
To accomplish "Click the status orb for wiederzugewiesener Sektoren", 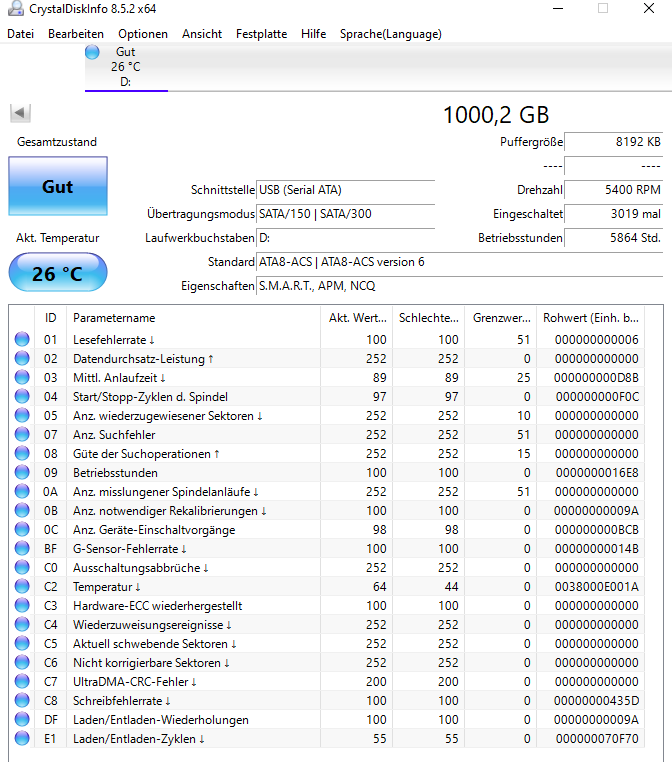I will click(22, 415).
